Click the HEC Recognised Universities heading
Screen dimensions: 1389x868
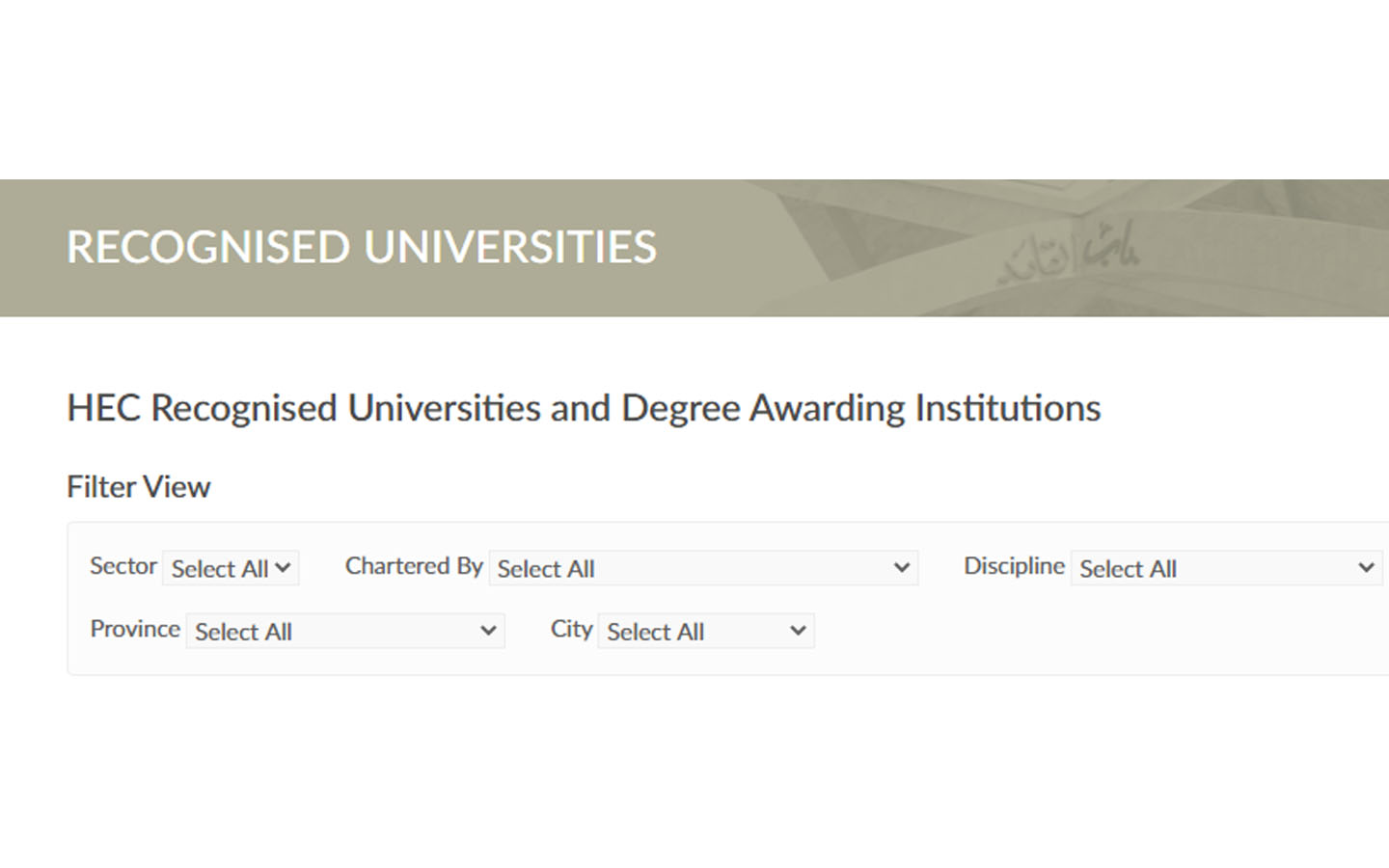(x=583, y=407)
